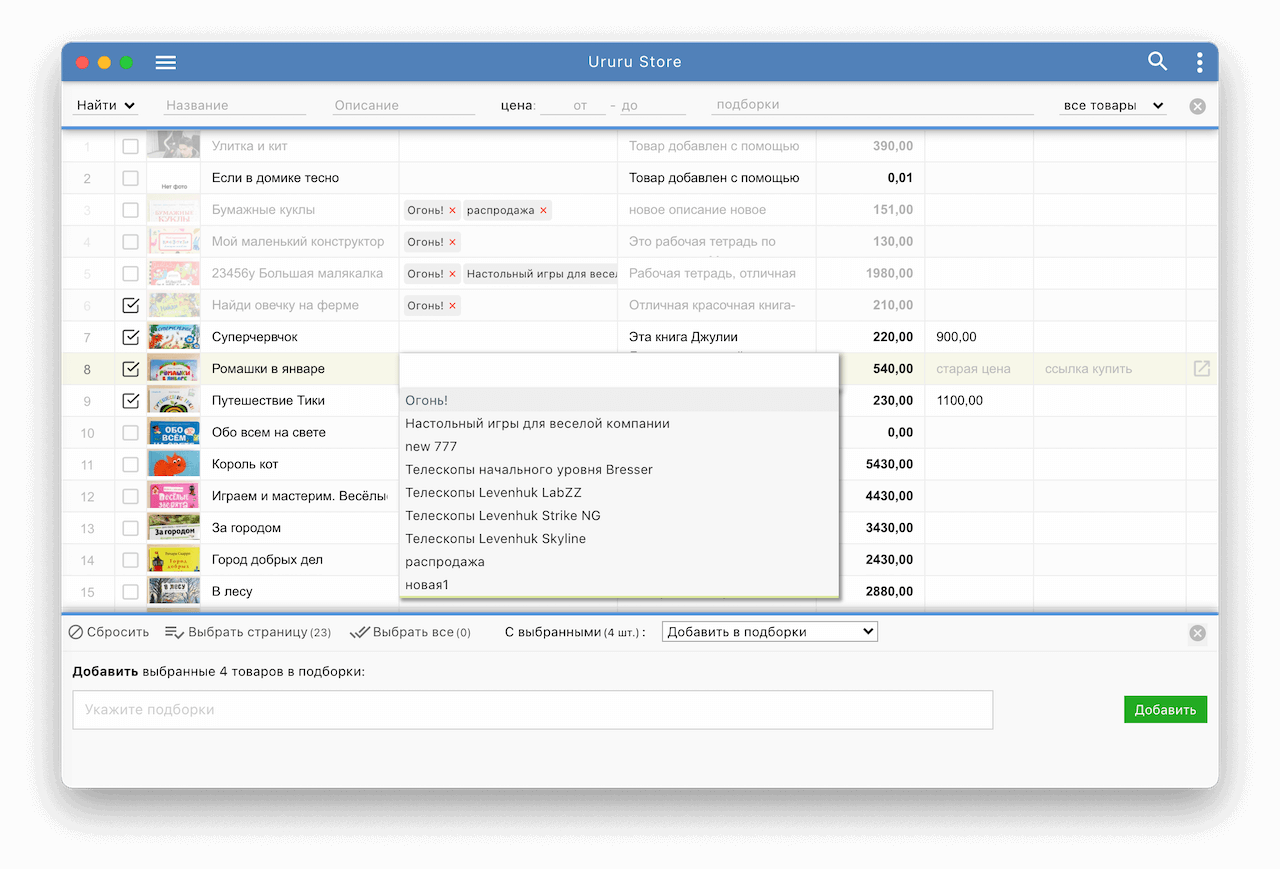Open the hamburger menu in the title bar

(166, 62)
